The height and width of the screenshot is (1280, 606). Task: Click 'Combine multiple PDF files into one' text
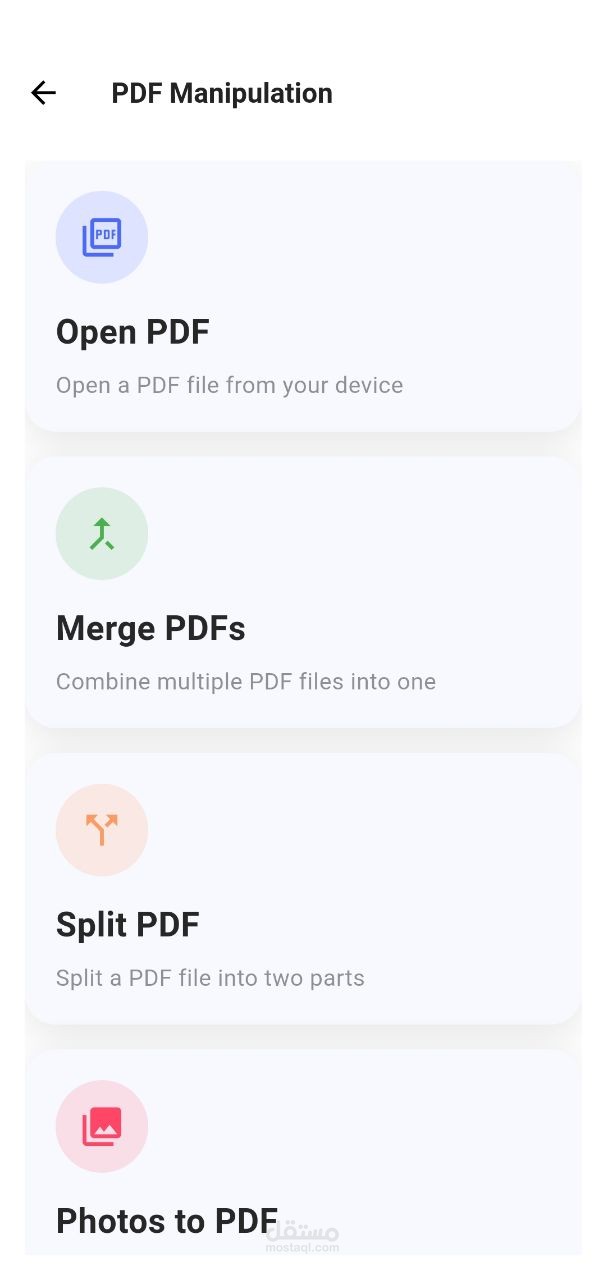pos(245,682)
